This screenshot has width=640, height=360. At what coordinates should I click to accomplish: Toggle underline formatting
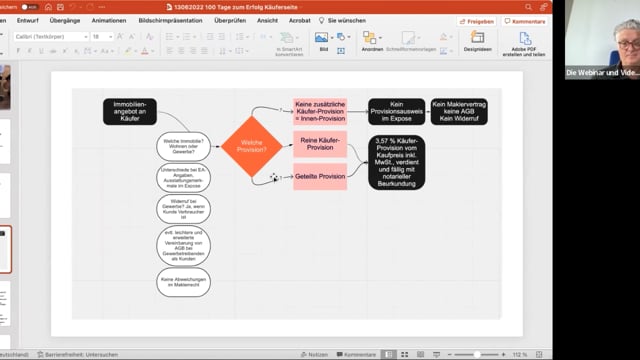(x=41, y=51)
